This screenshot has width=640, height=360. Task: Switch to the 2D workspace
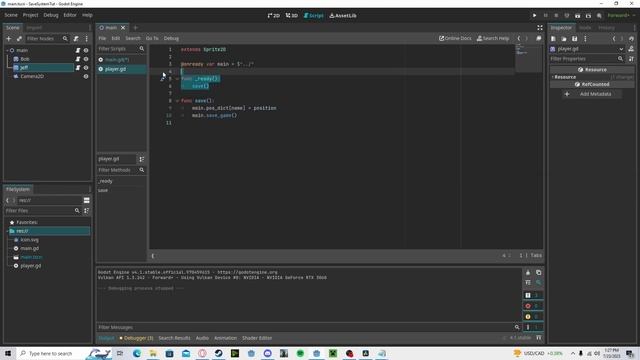pos(273,16)
